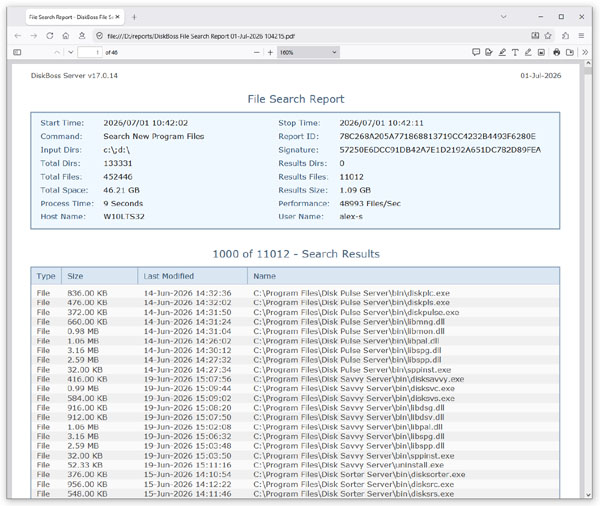Open the browser application hamburger menu

click(x=581, y=36)
